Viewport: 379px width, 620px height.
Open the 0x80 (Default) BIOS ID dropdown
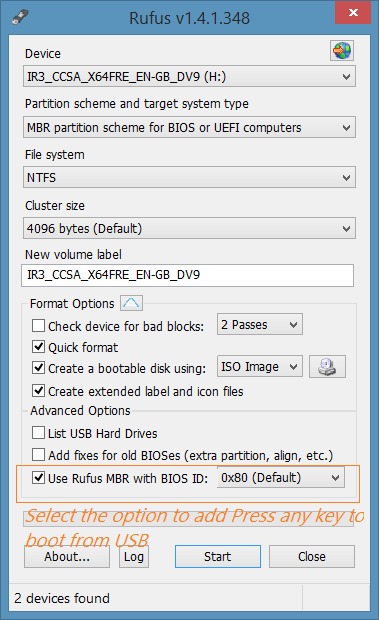[x=281, y=478]
